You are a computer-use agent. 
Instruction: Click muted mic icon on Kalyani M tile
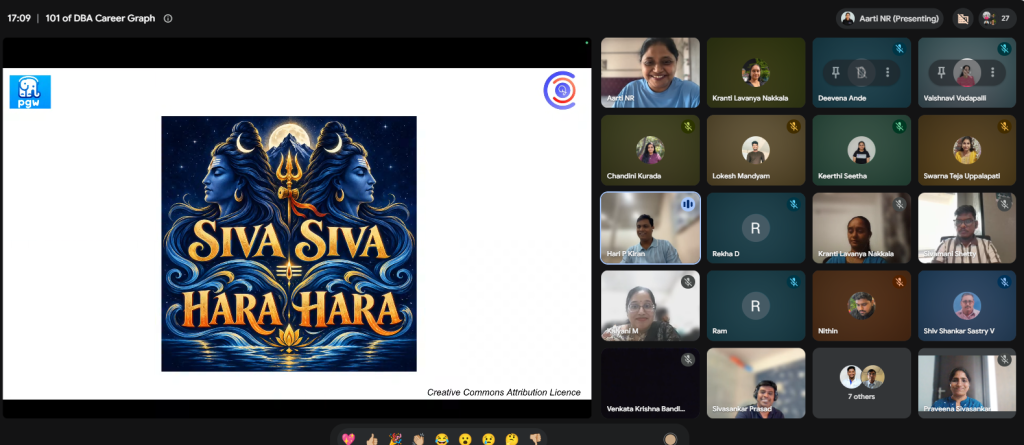pyautogui.click(x=688, y=282)
